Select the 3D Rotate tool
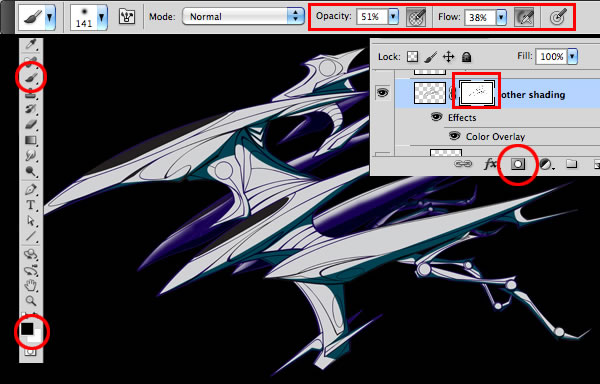Screen dimensions: 600x384 (x=31, y=254)
